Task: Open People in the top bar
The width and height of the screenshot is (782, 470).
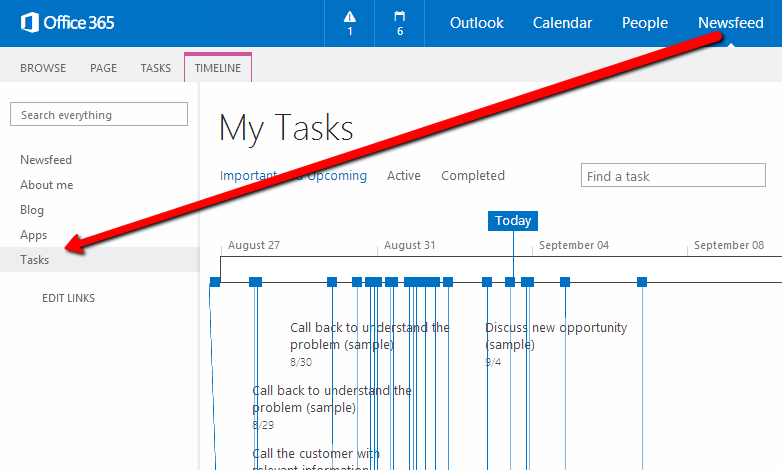Action: pos(645,23)
